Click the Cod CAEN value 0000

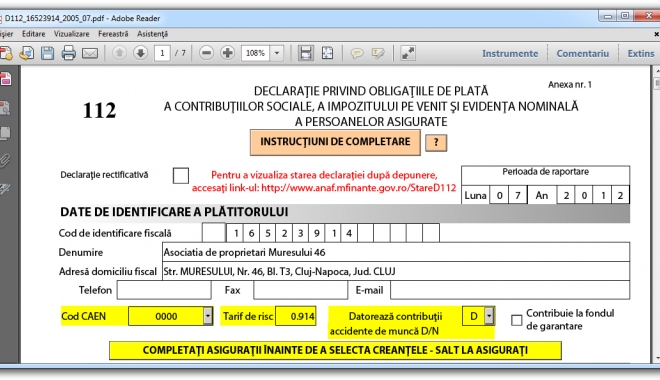(x=166, y=316)
